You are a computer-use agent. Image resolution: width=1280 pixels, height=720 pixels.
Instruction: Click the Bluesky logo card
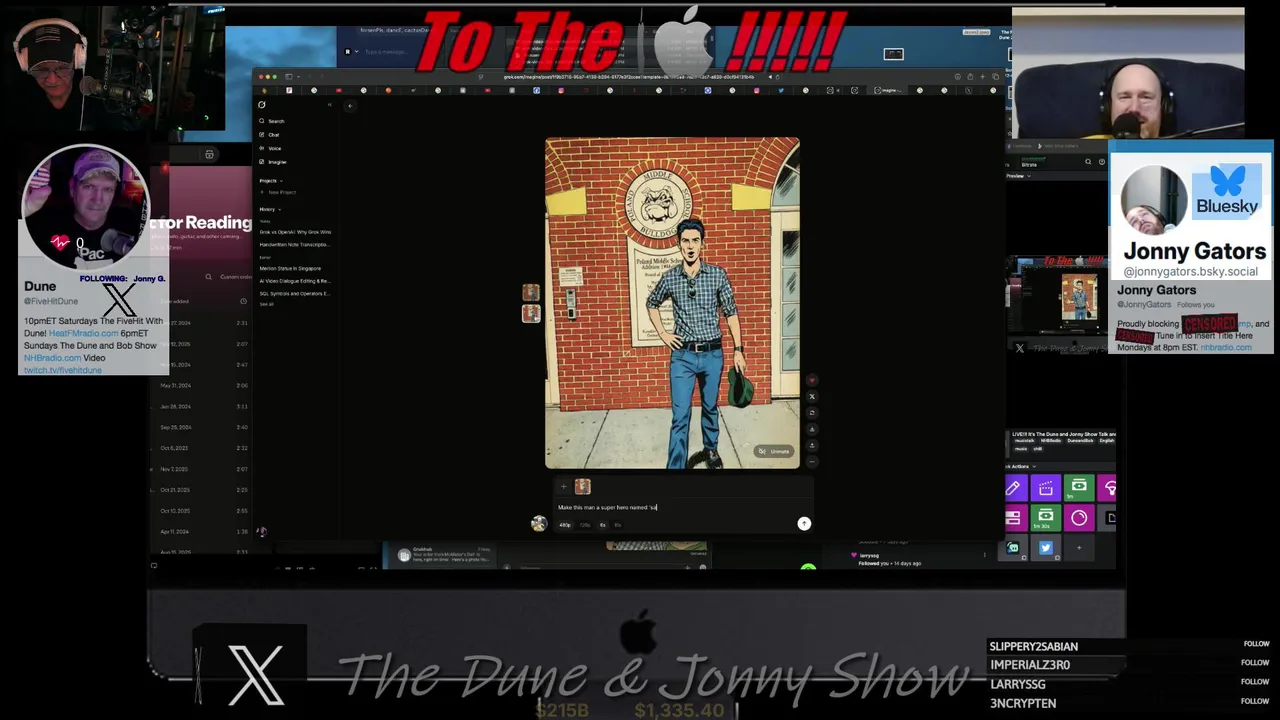(x=1227, y=191)
